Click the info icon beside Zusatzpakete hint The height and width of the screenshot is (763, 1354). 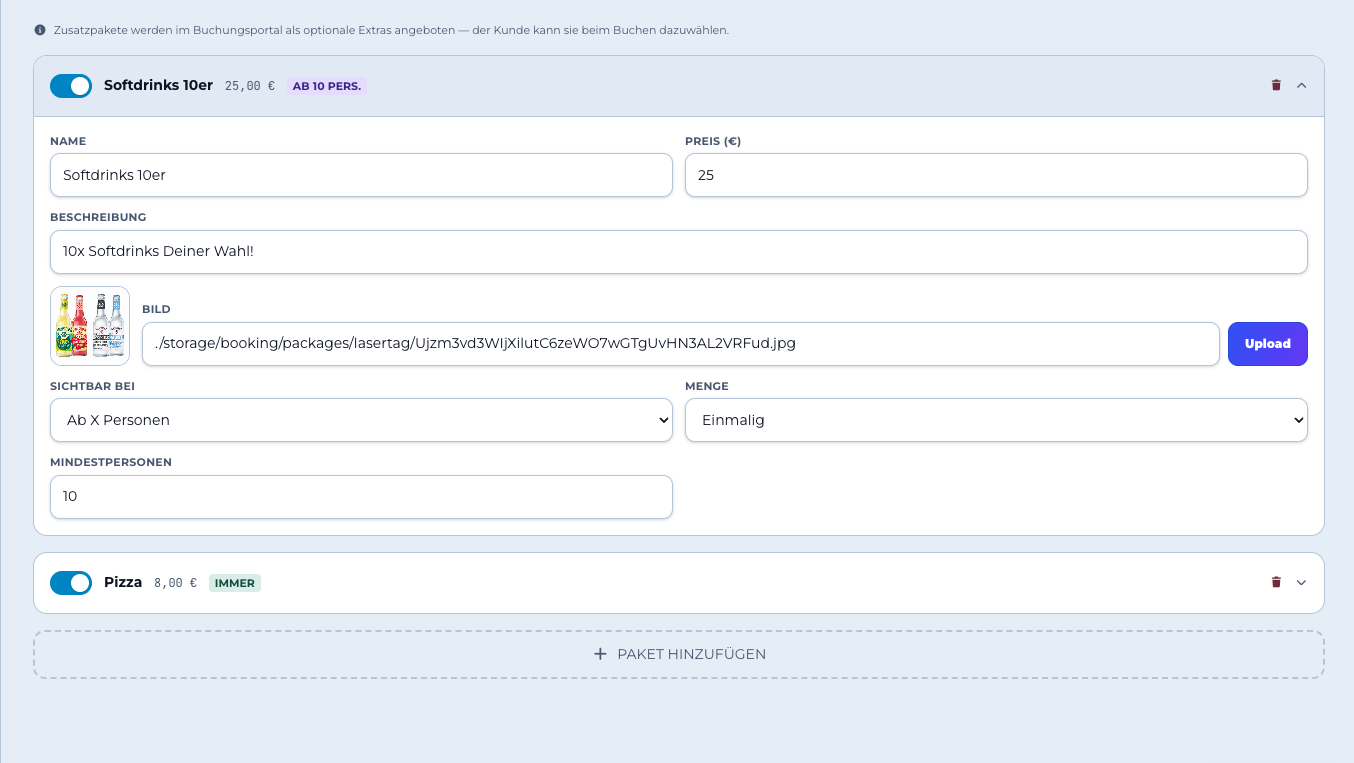coord(40,30)
